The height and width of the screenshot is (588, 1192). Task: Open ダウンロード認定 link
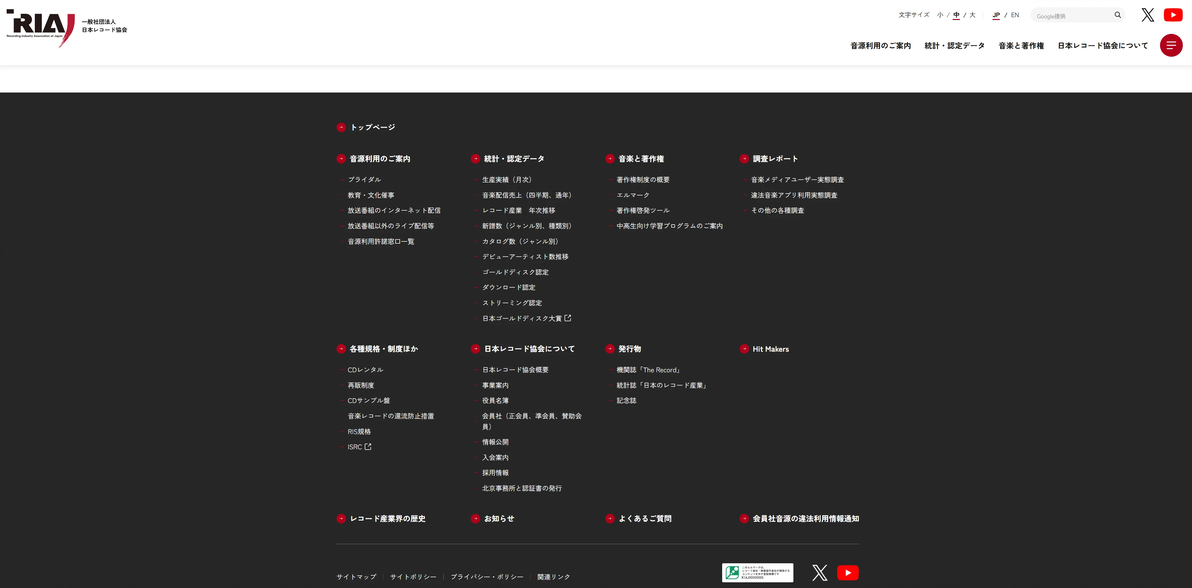[509, 288]
